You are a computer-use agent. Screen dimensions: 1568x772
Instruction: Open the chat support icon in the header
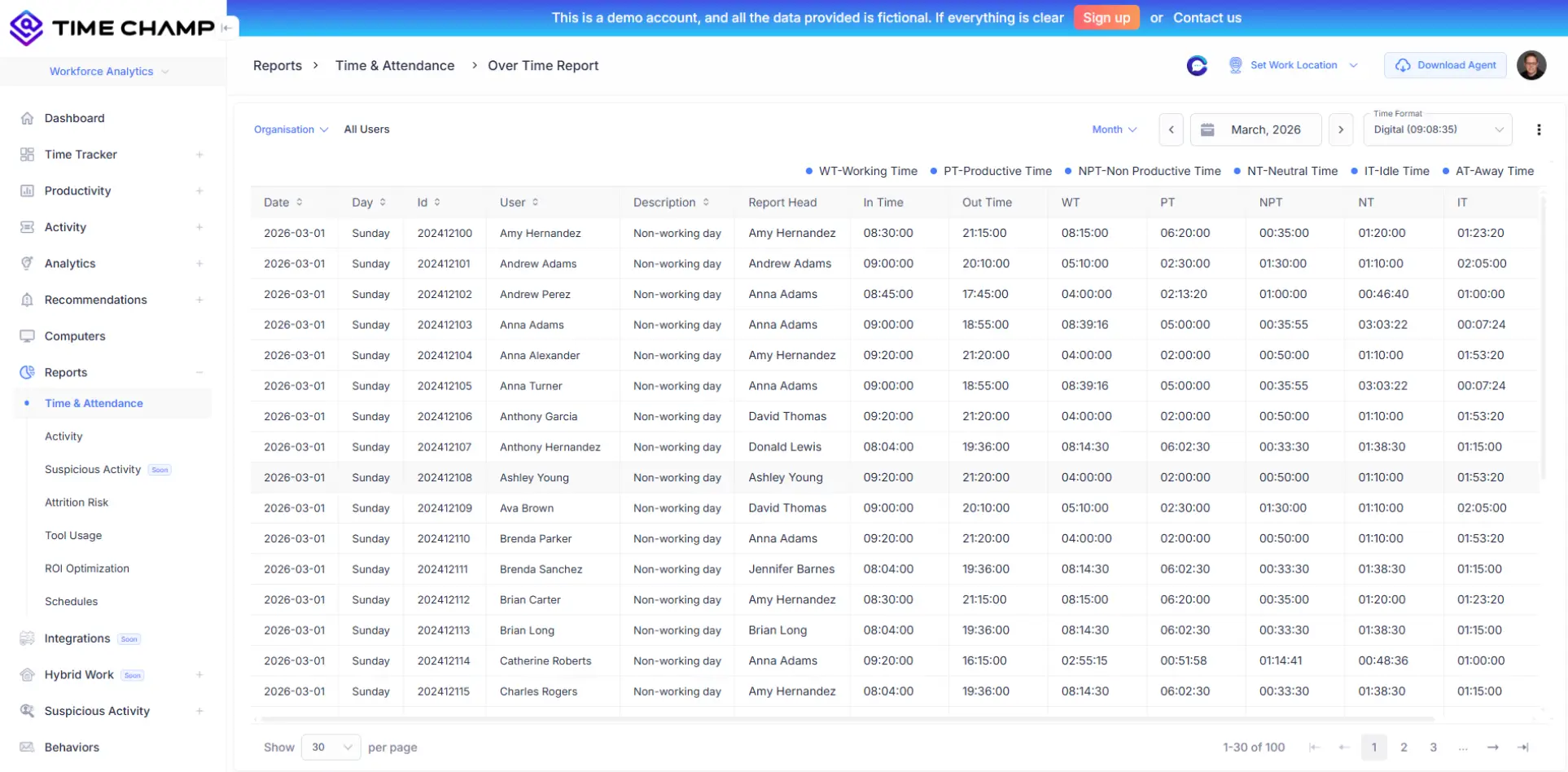point(1197,65)
